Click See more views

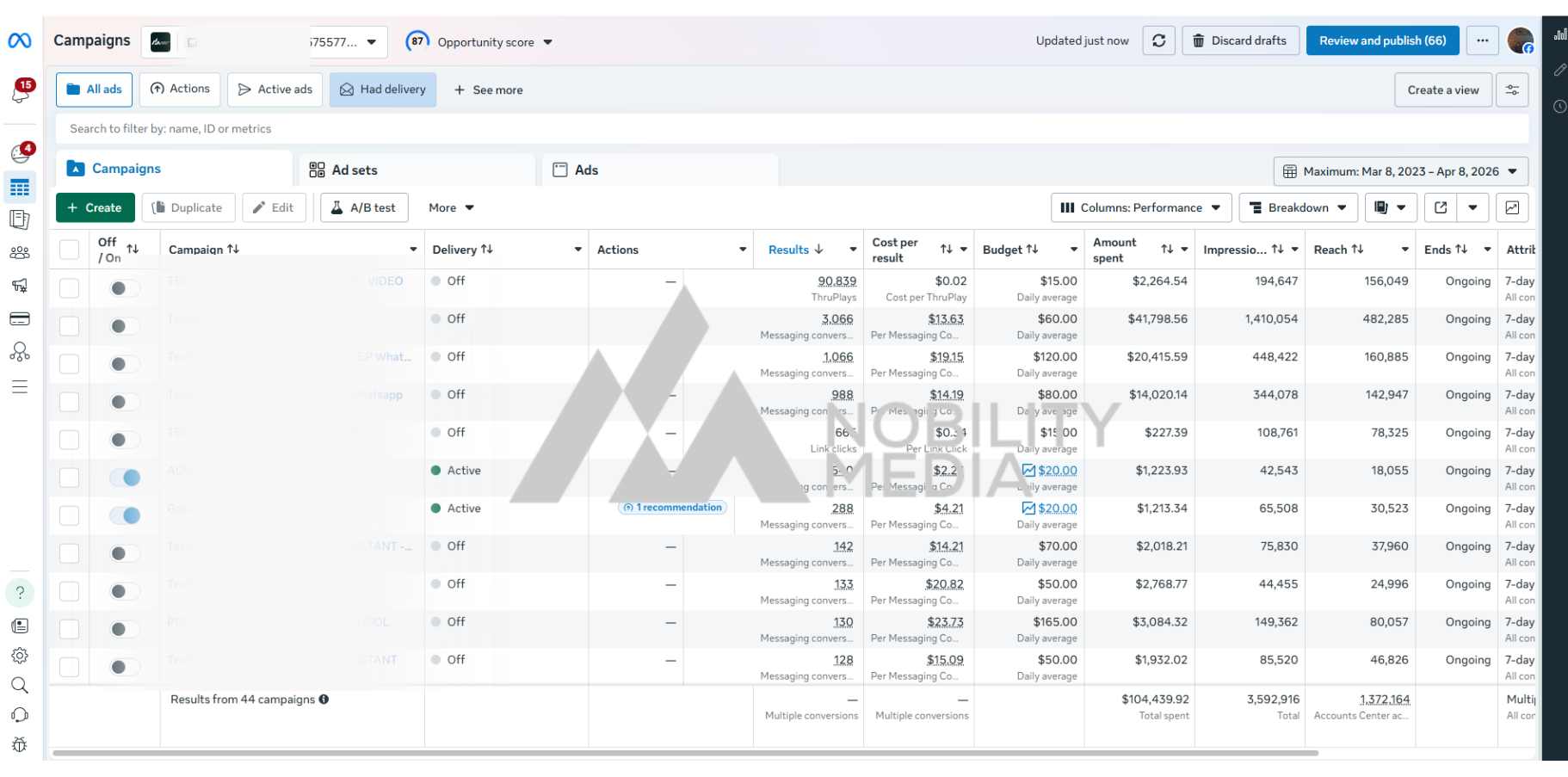click(488, 90)
